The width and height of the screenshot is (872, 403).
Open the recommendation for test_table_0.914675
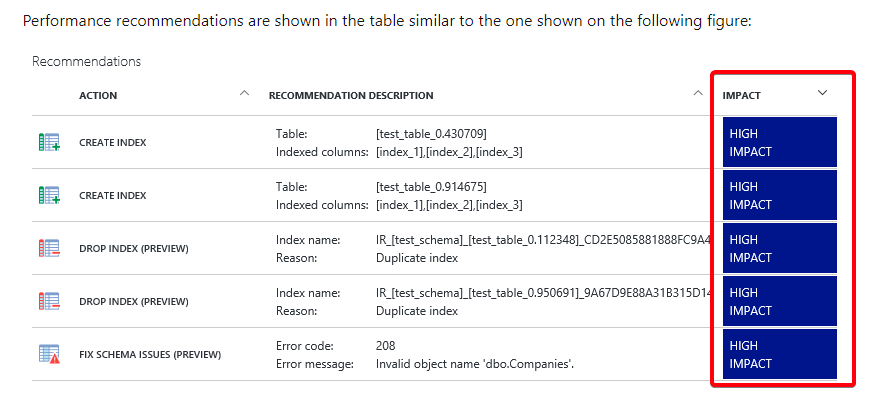tap(373, 195)
